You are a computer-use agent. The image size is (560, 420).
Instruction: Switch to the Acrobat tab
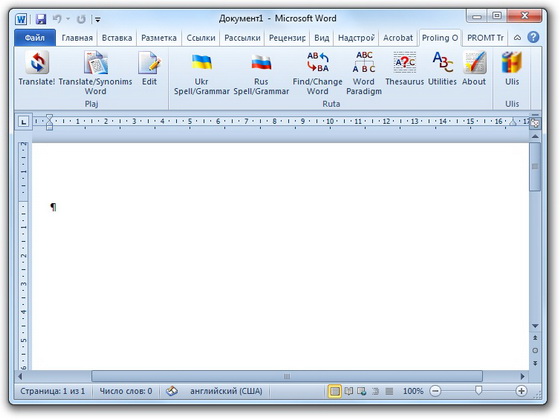pyautogui.click(x=398, y=38)
